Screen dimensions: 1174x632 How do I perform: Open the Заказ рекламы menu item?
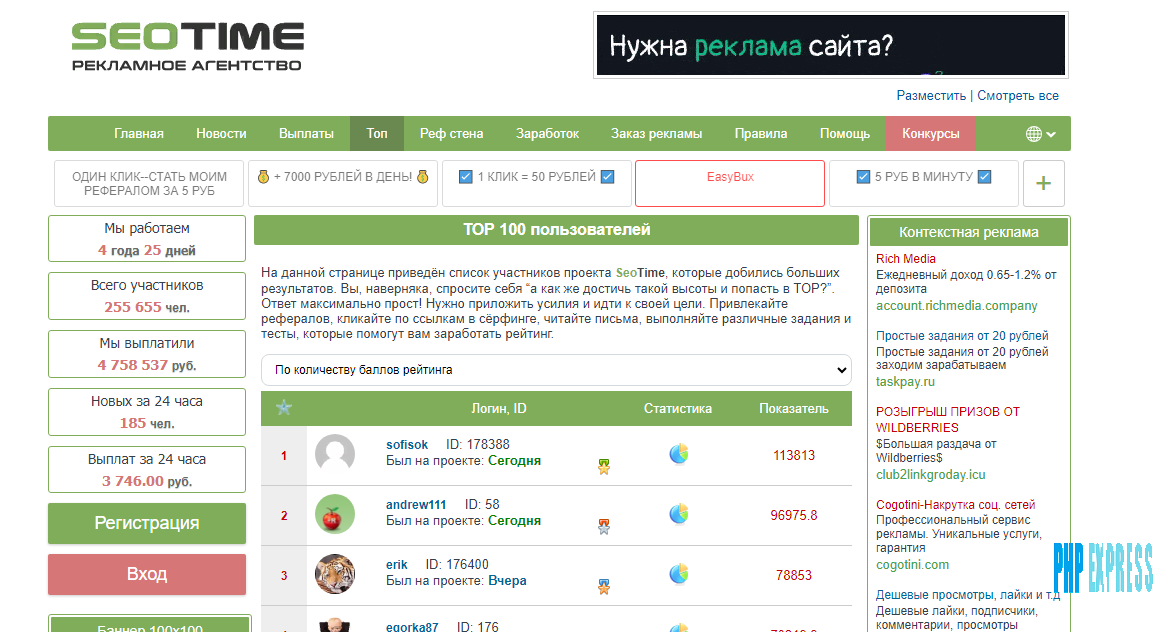[657, 134]
